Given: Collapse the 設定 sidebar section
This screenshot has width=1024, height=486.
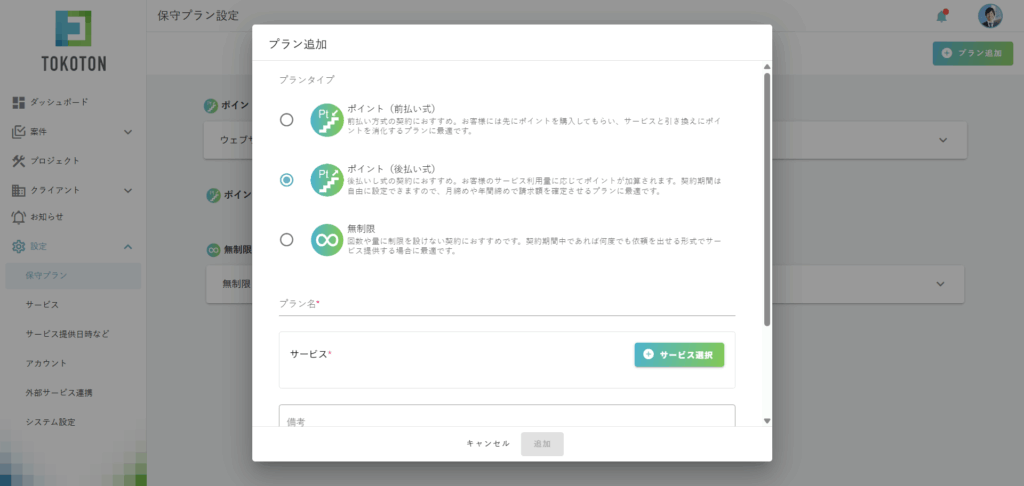Looking at the screenshot, I should click(x=127, y=247).
